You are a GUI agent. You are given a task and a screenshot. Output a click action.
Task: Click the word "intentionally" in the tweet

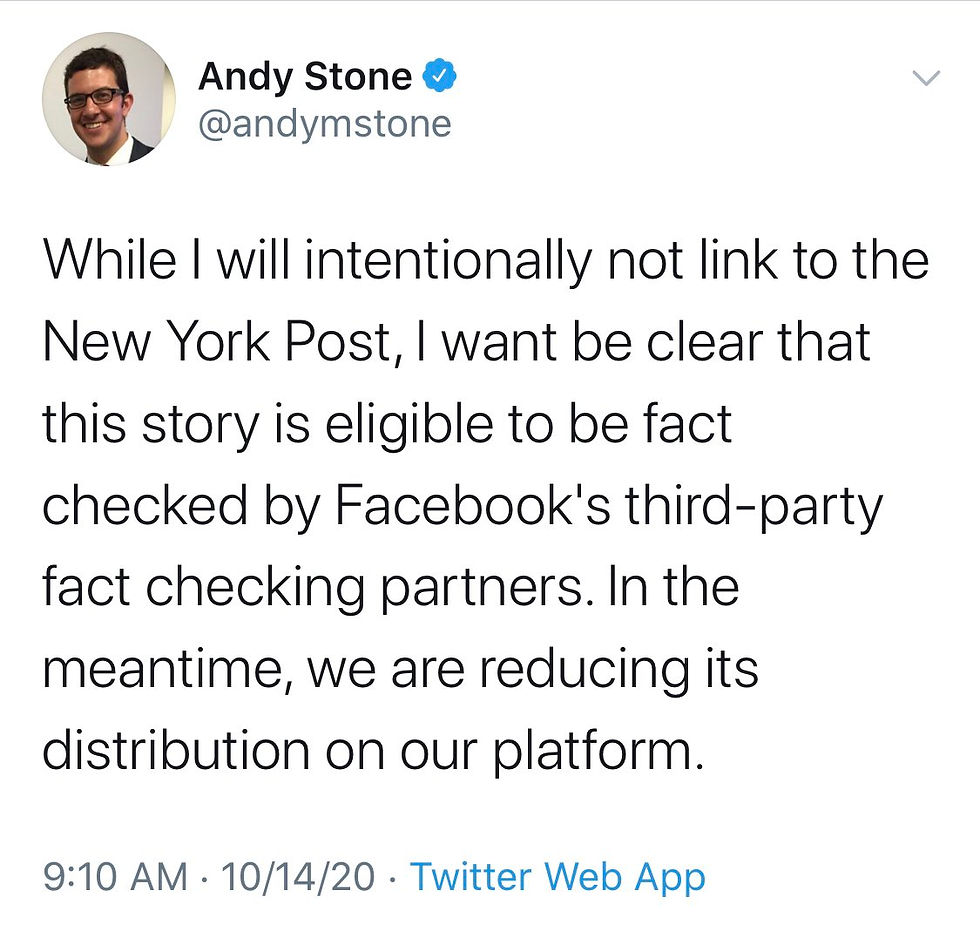pos(447,262)
